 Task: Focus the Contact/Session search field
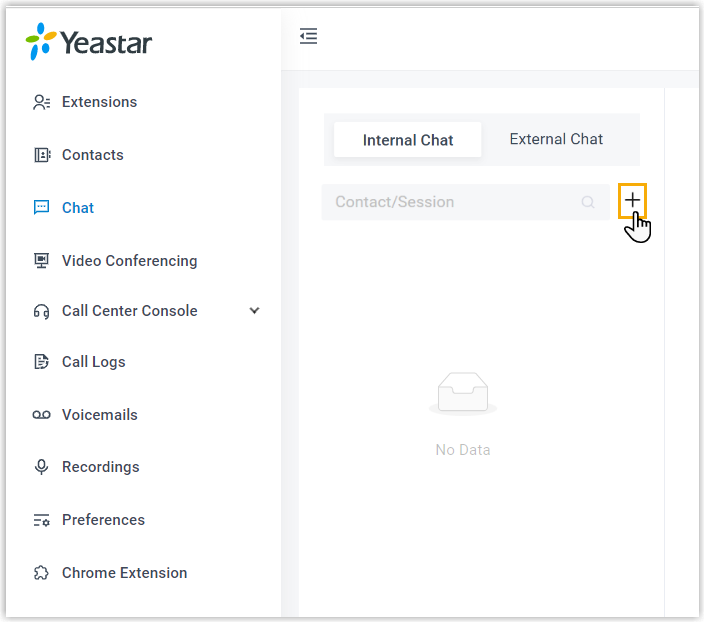pos(465,202)
